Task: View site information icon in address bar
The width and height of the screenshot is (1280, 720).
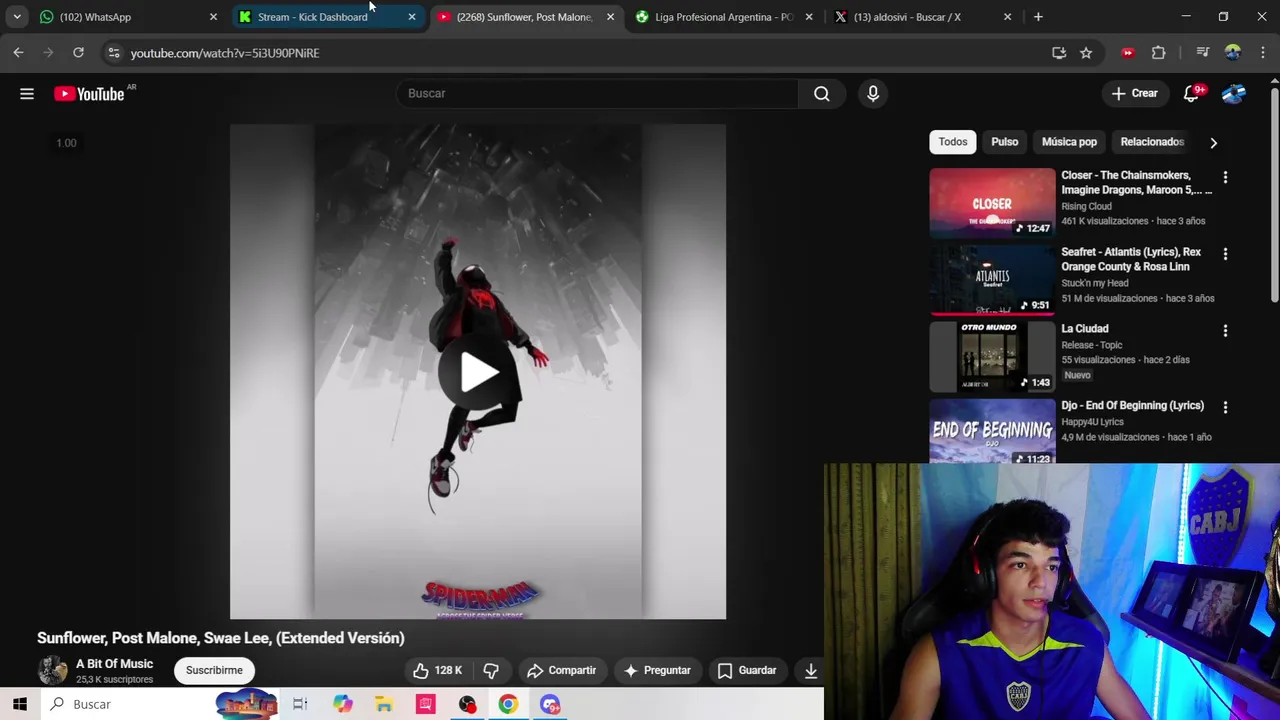Action: 113,53
